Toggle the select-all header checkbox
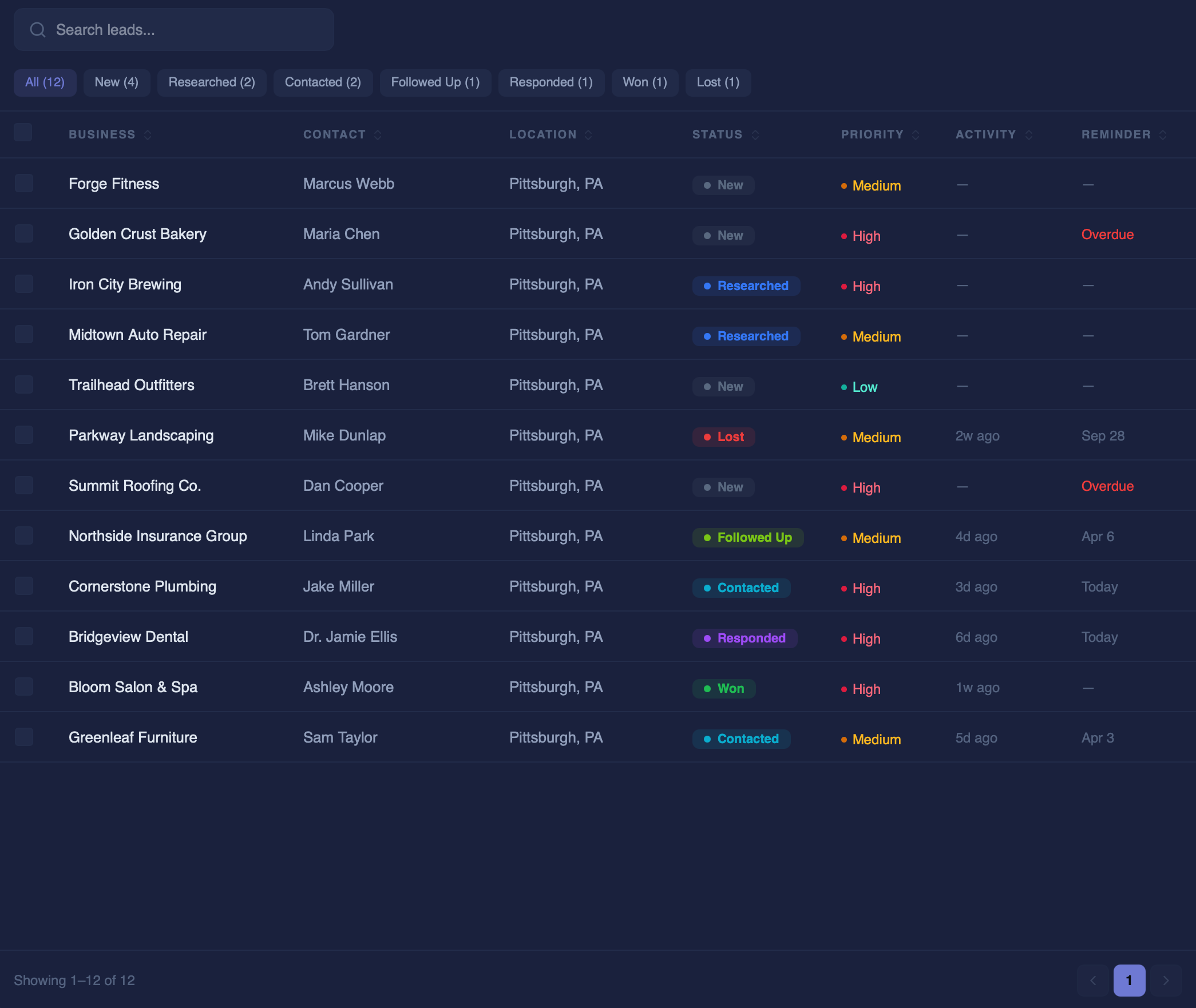This screenshot has height=1008, width=1196. coord(23,133)
